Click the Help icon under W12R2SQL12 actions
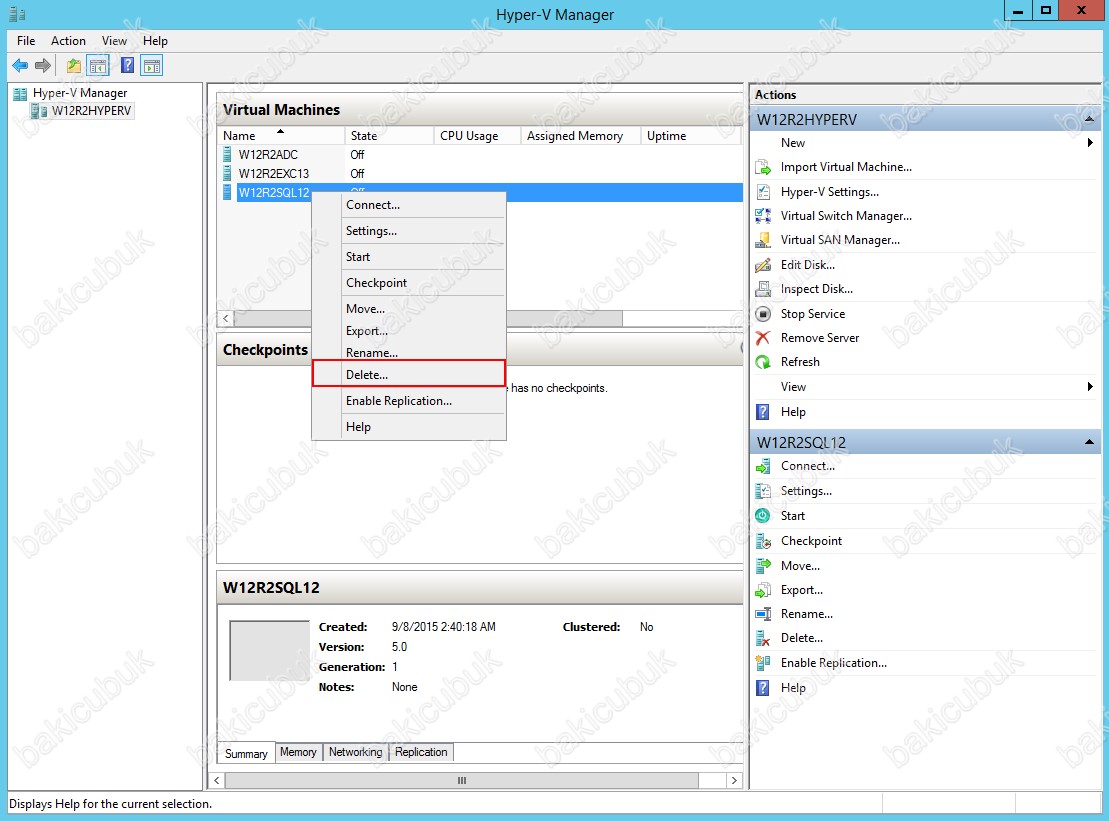 coord(762,687)
